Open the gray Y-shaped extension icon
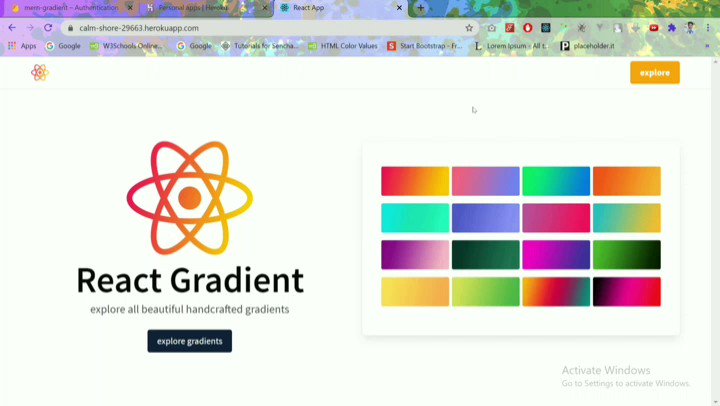Image resolution: width=720 pixels, height=406 pixels. coord(600,28)
